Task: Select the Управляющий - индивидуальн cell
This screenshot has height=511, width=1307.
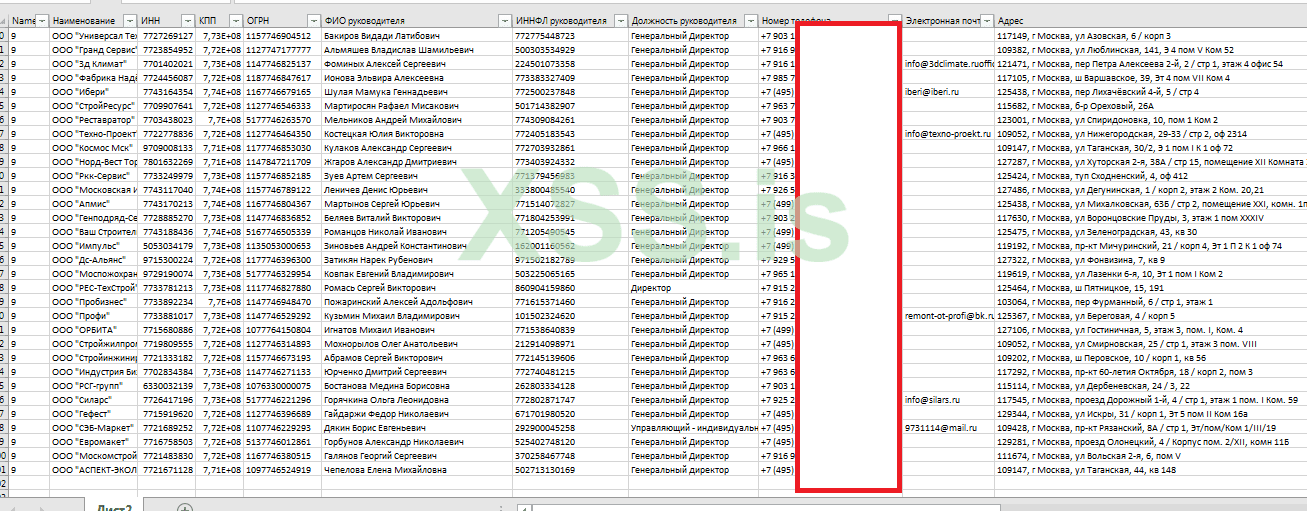Action: point(693,427)
